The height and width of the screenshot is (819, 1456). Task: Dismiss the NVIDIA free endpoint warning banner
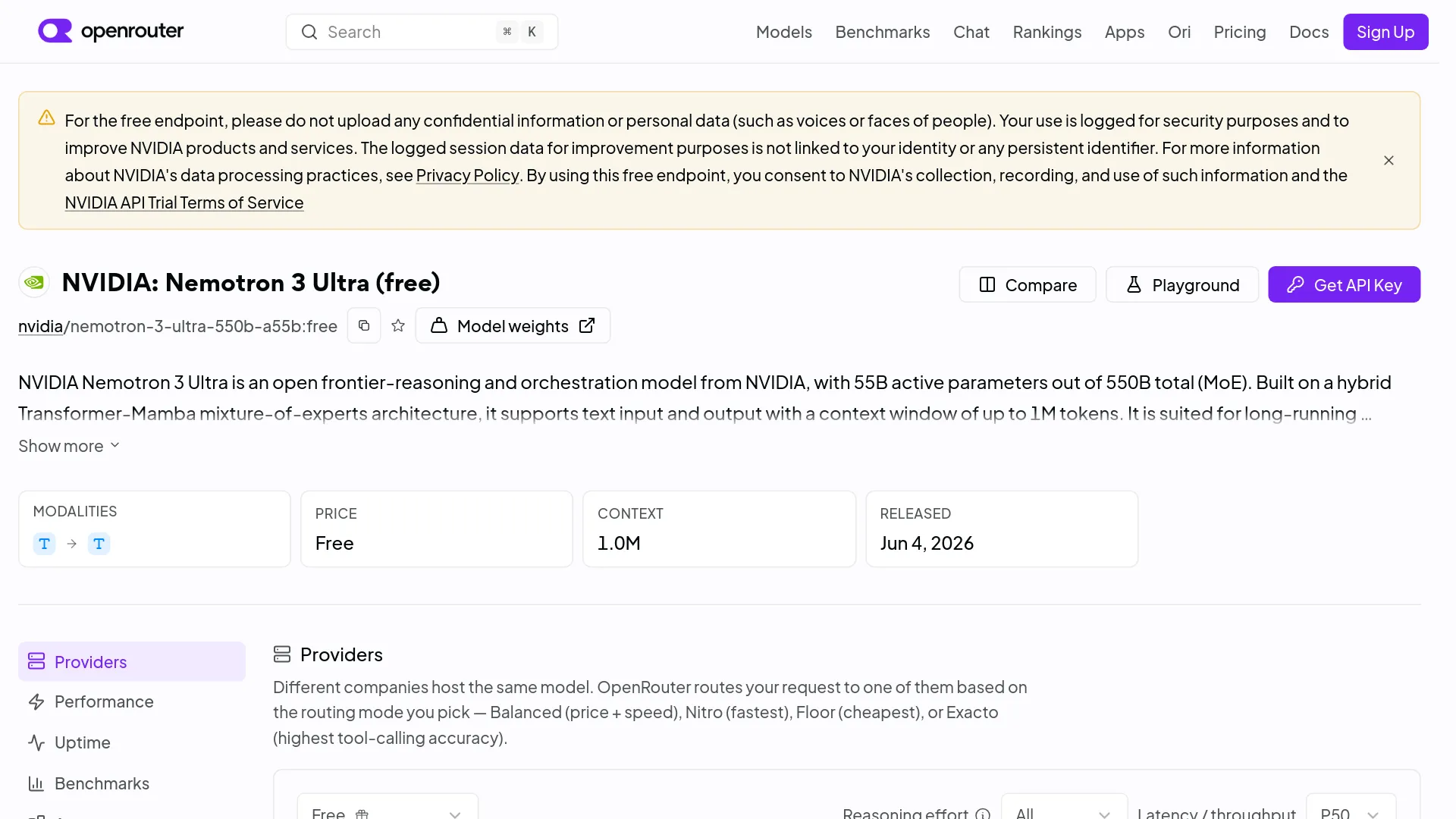click(x=1389, y=160)
